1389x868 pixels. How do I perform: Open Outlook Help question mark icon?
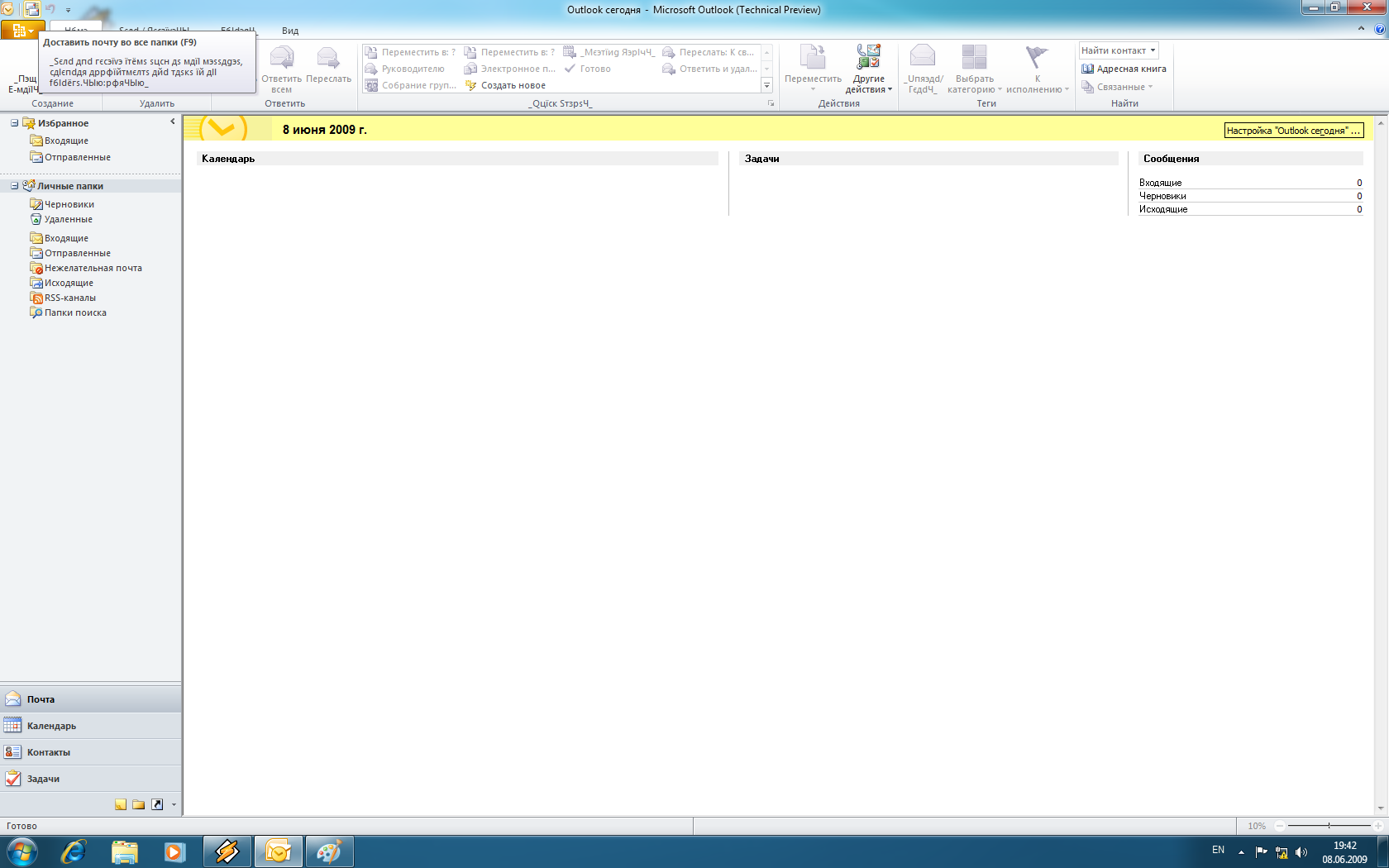[1380, 29]
